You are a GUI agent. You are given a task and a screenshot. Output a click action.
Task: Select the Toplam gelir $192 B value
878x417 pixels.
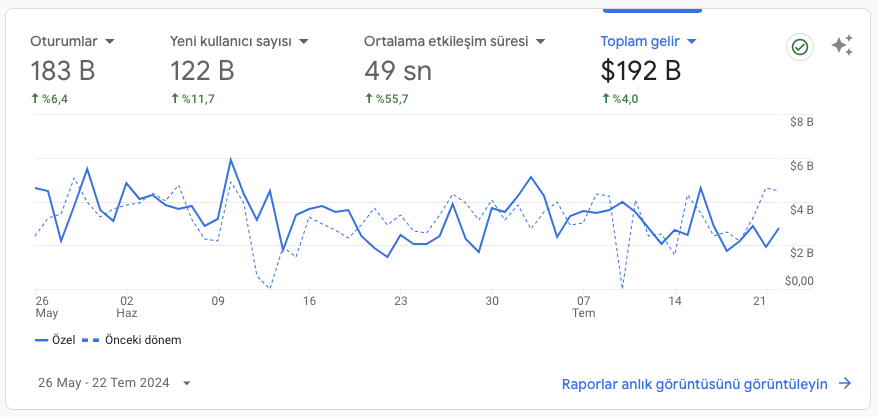pos(640,71)
